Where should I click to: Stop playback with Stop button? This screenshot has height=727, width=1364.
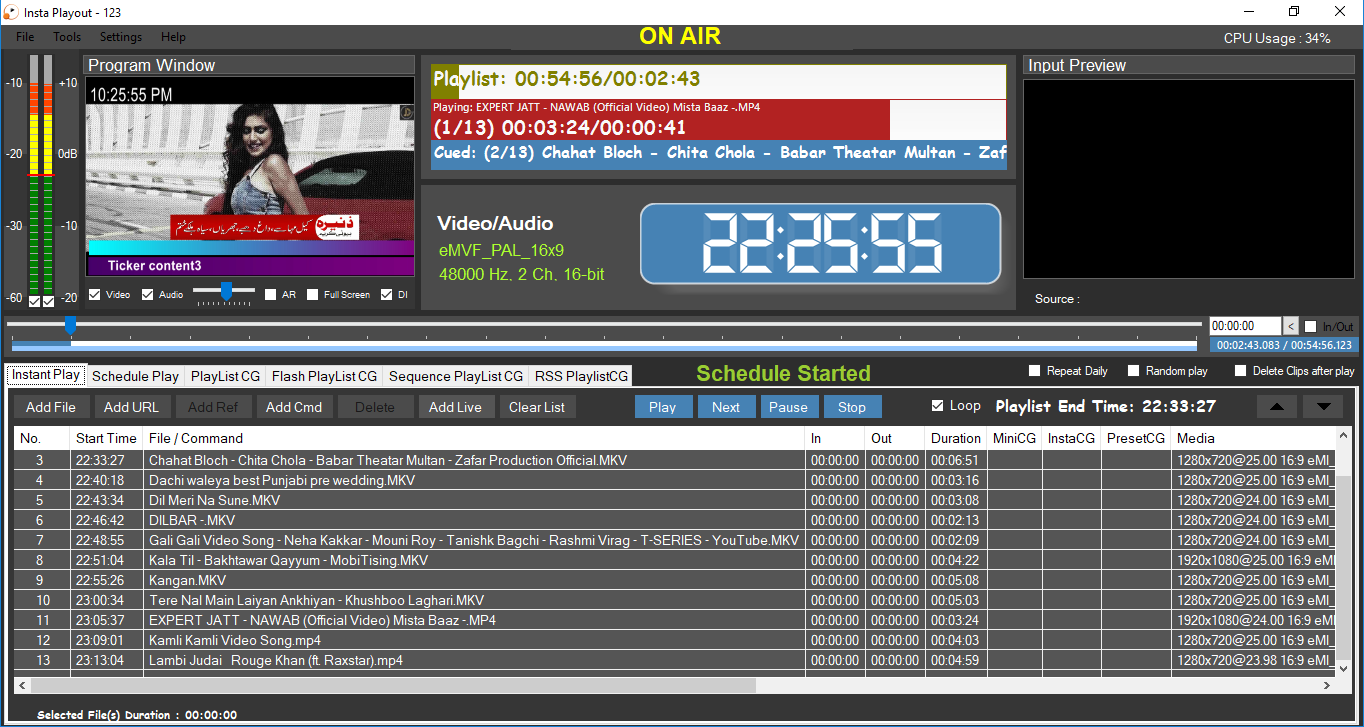[852, 407]
